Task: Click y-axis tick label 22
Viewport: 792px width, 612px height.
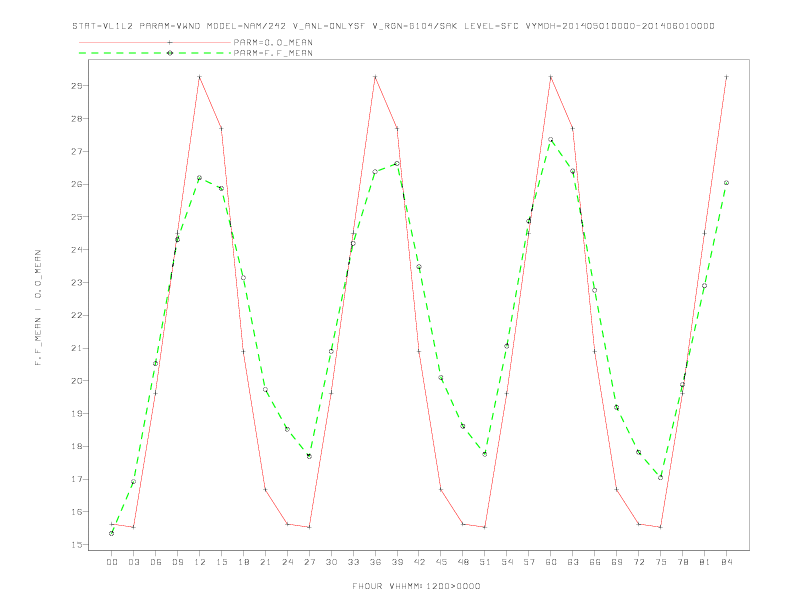Action: [x=77, y=316]
